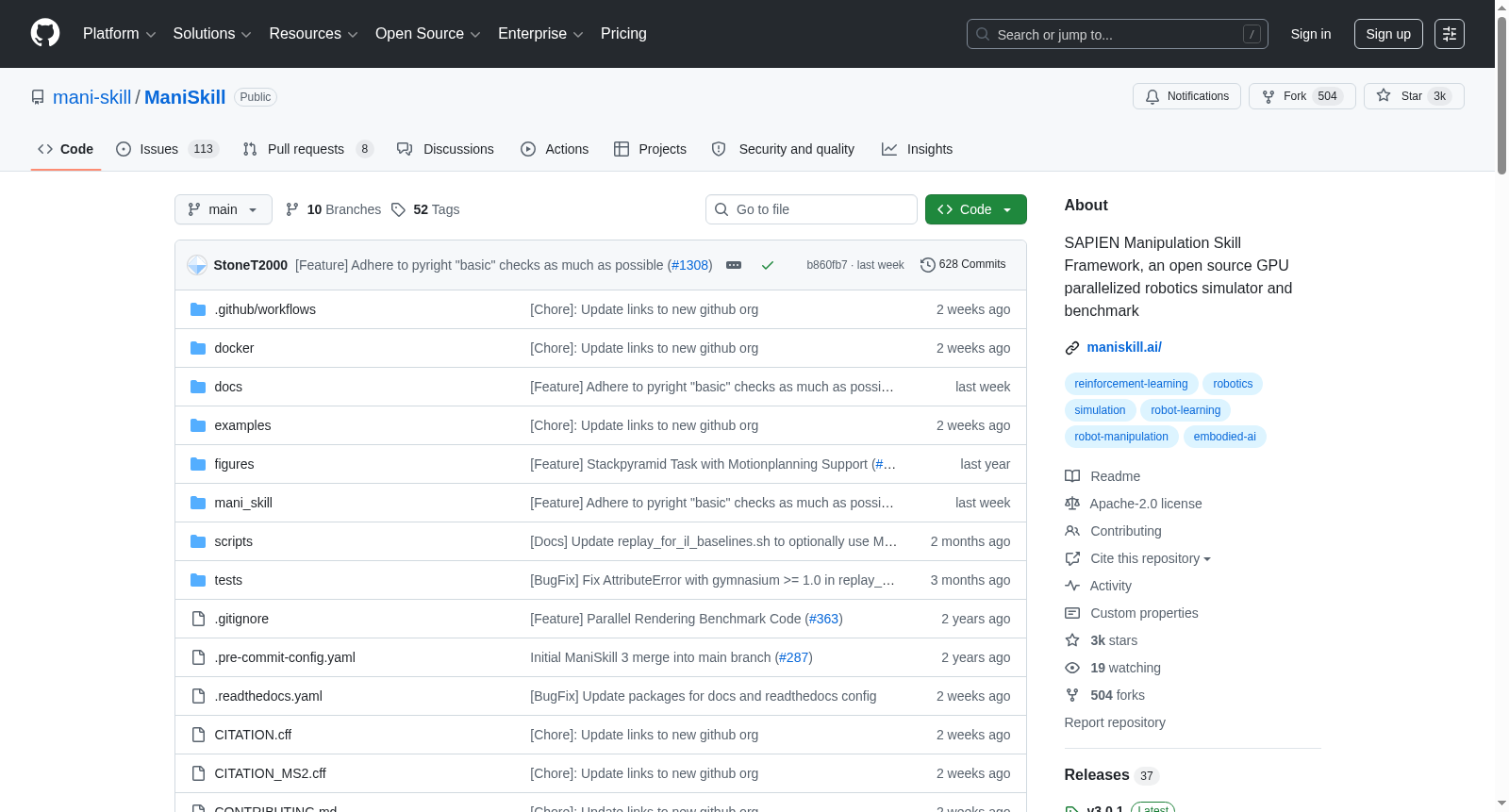Focus the Go to file field
Viewport: 1509px width, 812px height.
click(x=811, y=209)
